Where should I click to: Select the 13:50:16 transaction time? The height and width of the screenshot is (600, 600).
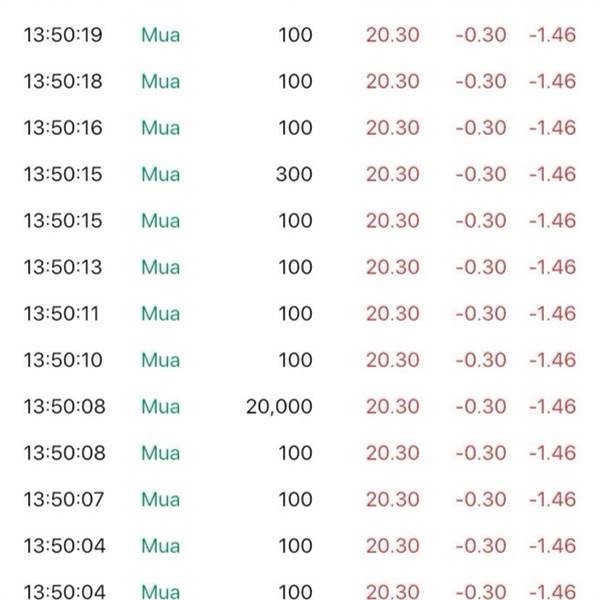pos(63,128)
